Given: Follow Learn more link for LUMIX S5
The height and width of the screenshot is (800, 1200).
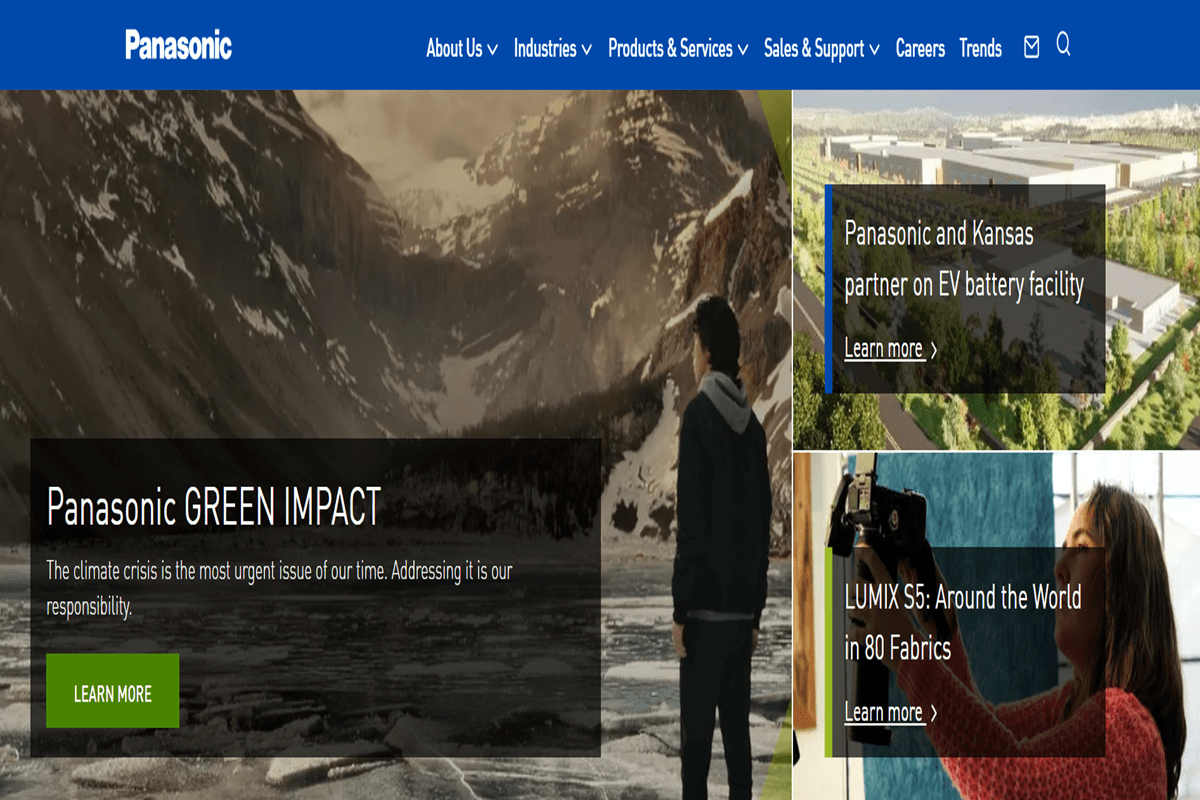Looking at the screenshot, I should tap(883, 713).
